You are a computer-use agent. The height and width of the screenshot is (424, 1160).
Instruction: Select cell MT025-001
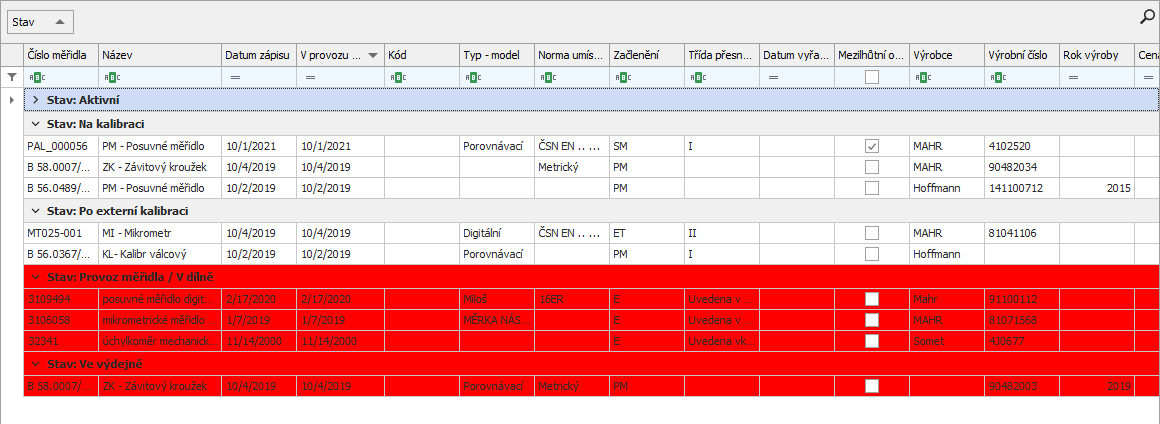pyautogui.click(x=61, y=233)
